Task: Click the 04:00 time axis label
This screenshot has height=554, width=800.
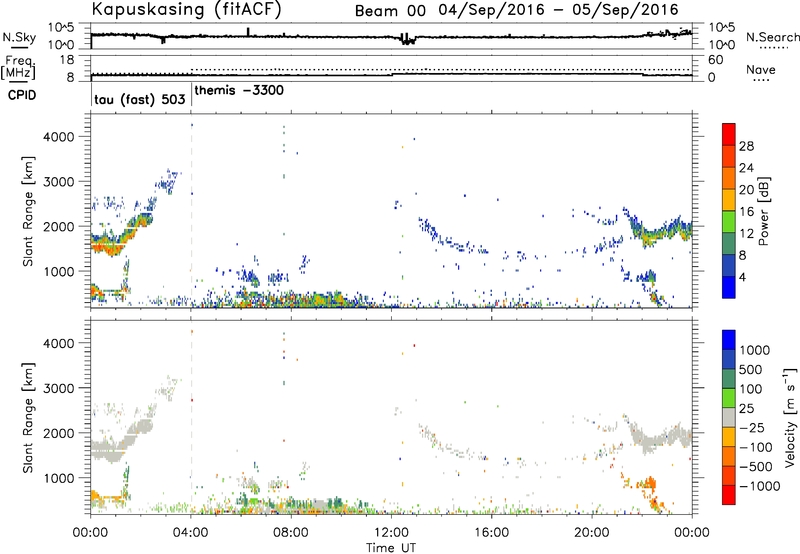Action: click(x=190, y=533)
